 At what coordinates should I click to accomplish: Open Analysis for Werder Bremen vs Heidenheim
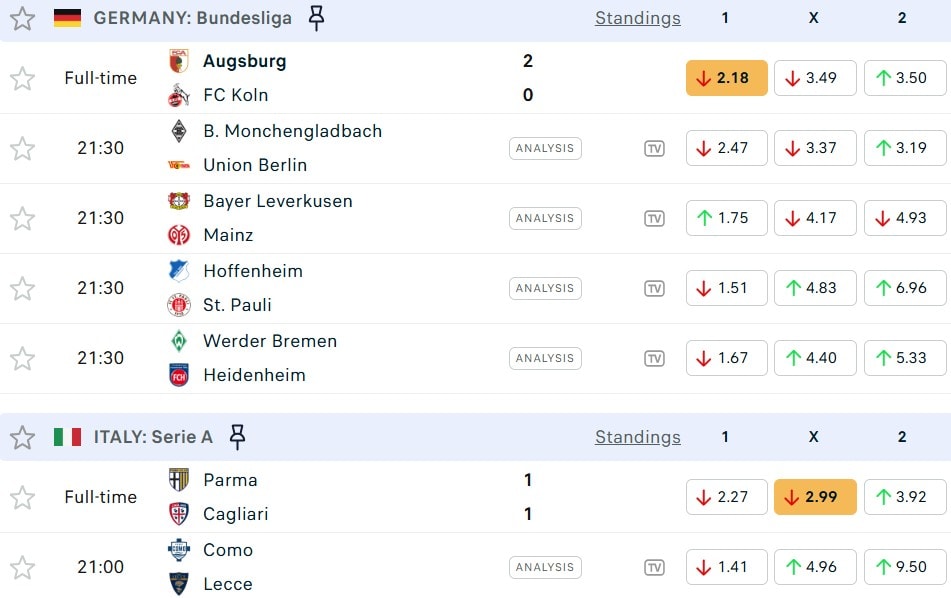click(545, 358)
